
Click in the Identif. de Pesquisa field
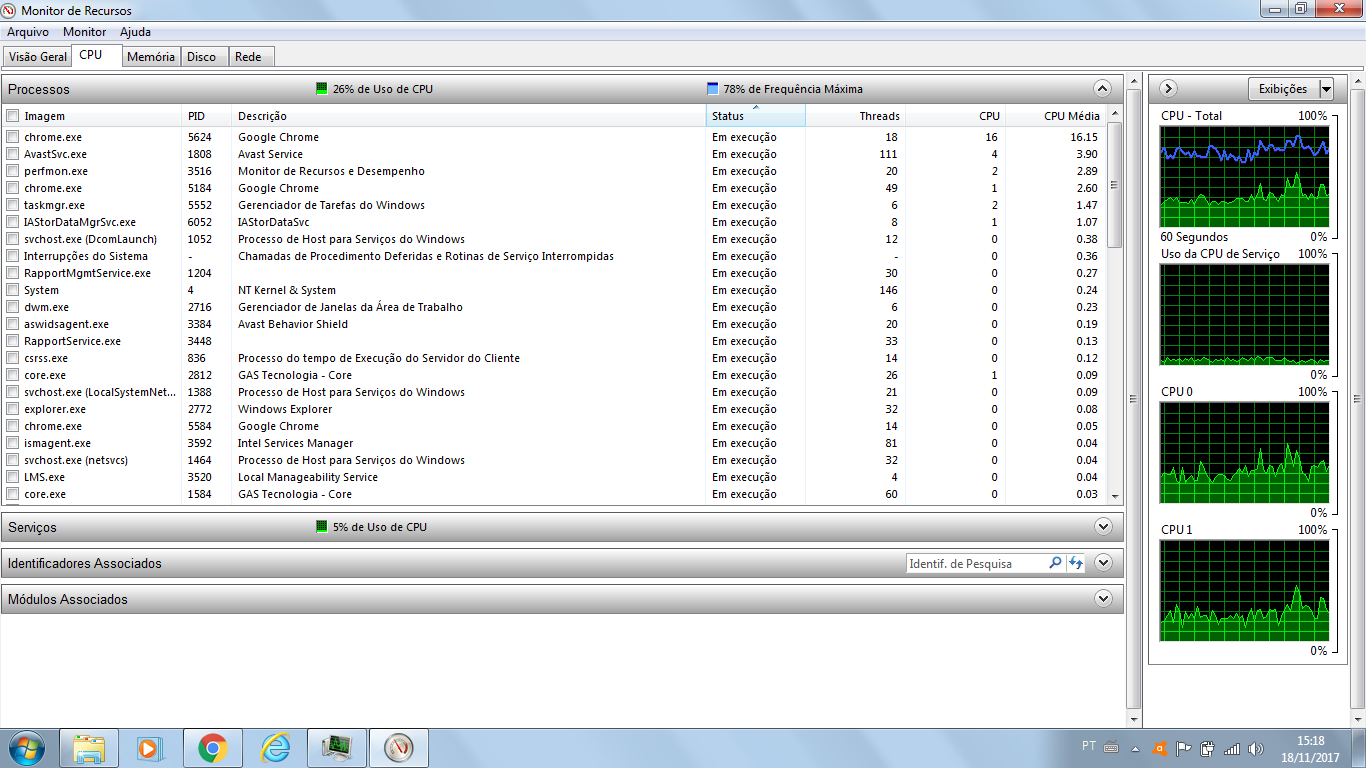[x=977, y=564]
